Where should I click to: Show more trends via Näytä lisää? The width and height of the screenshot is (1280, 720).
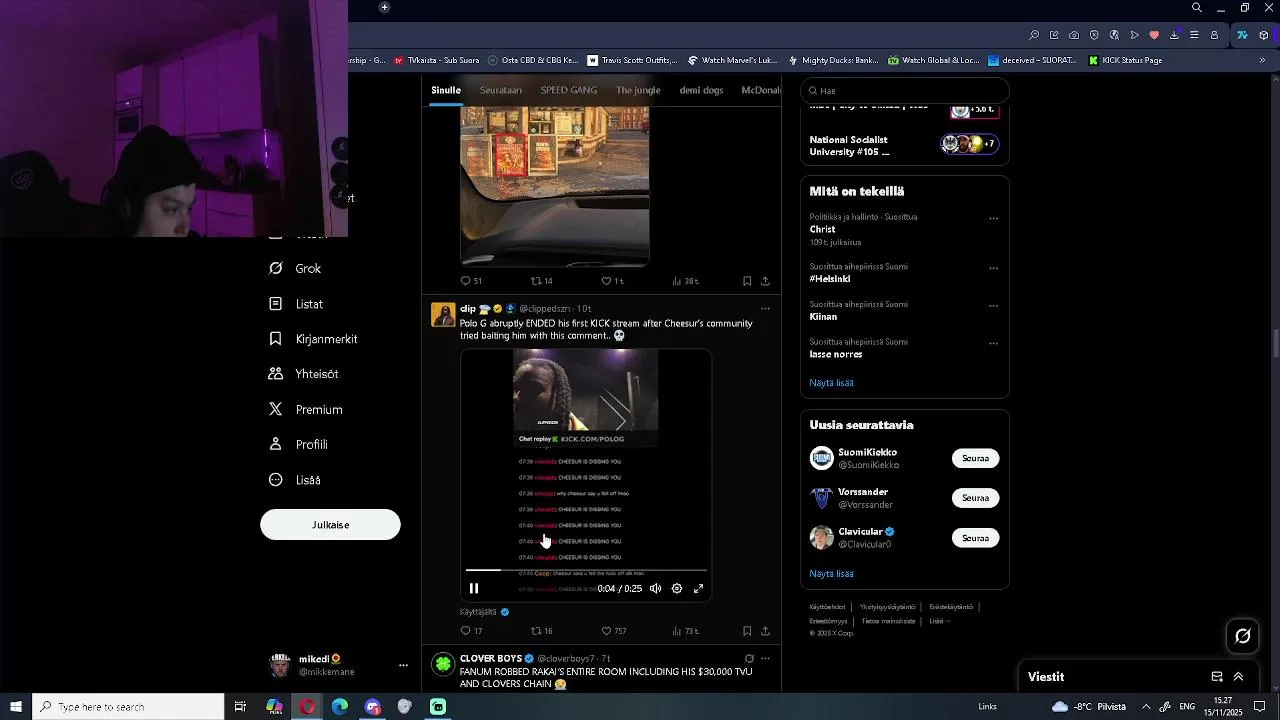pos(831,383)
